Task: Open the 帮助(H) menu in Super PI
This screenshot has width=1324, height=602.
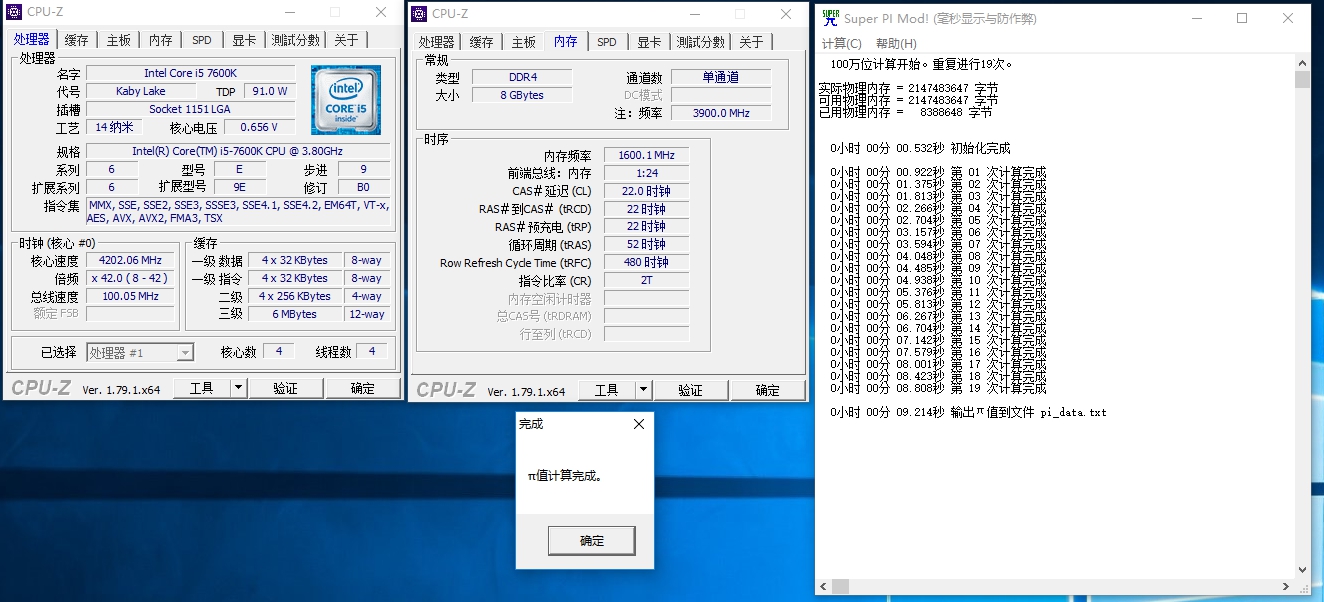Action: 895,45
